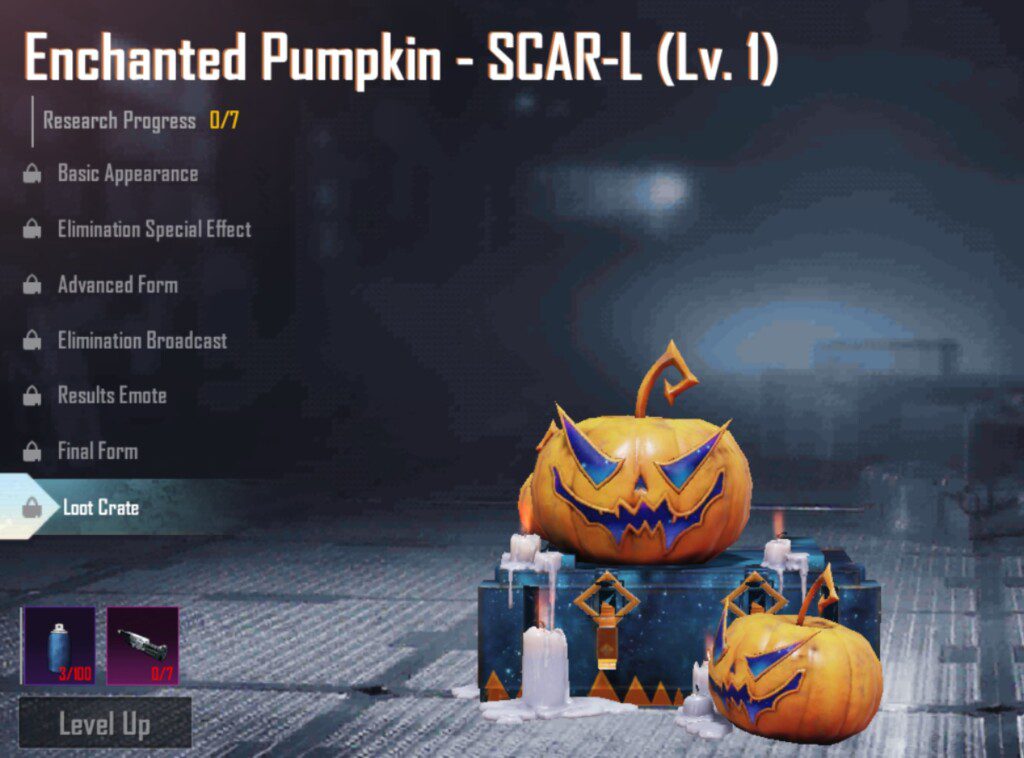Click the lock icon beside Basic Appearance
This screenshot has height=758, width=1024.
coord(32,174)
